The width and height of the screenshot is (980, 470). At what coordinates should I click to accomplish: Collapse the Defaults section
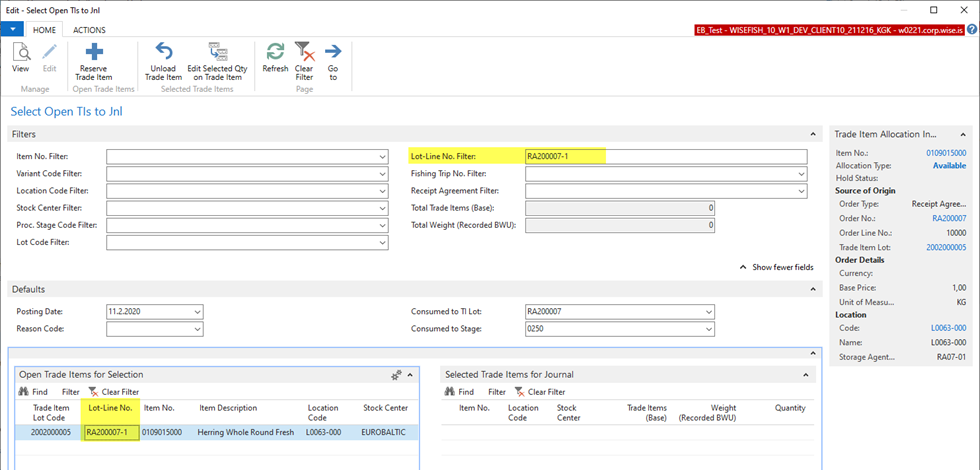tap(814, 289)
